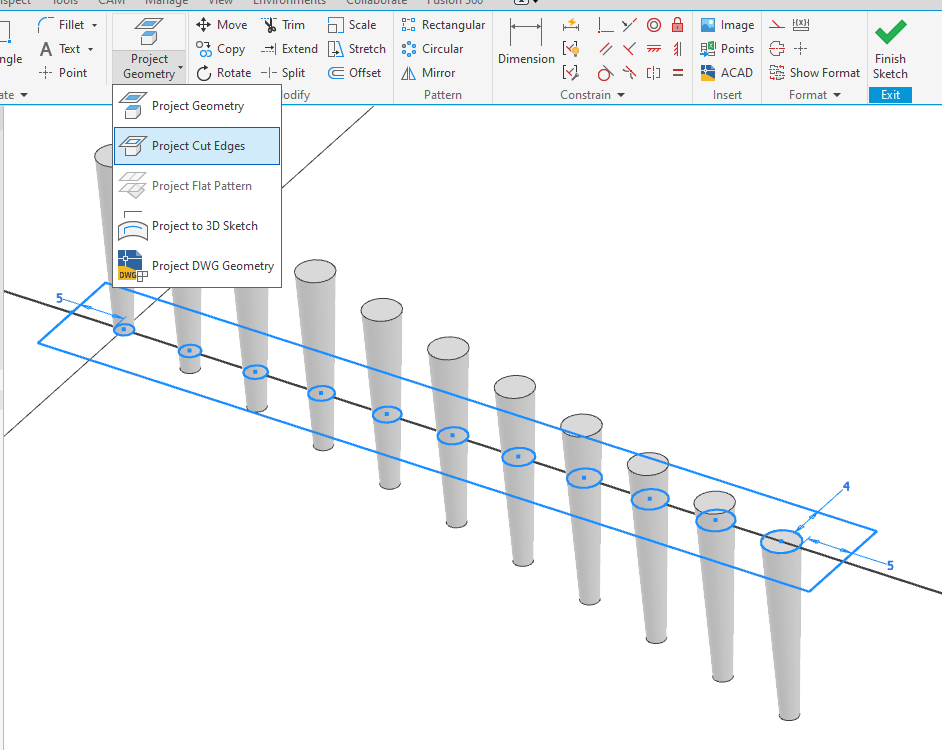Toggle Show Format display
Image resolution: width=942 pixels, height=750 pixels.
tap(814, 72)
